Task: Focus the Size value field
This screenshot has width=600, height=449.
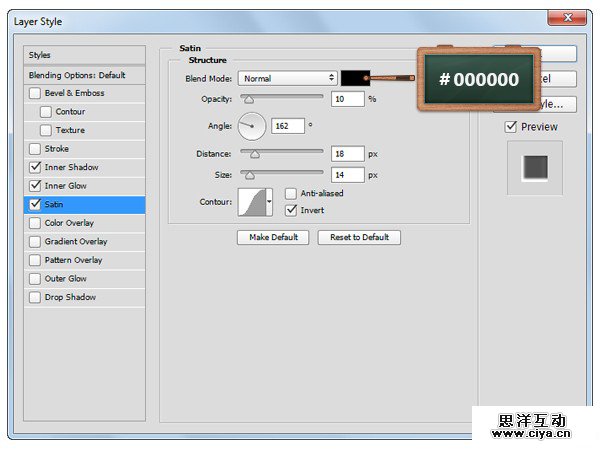Action: pos(347,175)
